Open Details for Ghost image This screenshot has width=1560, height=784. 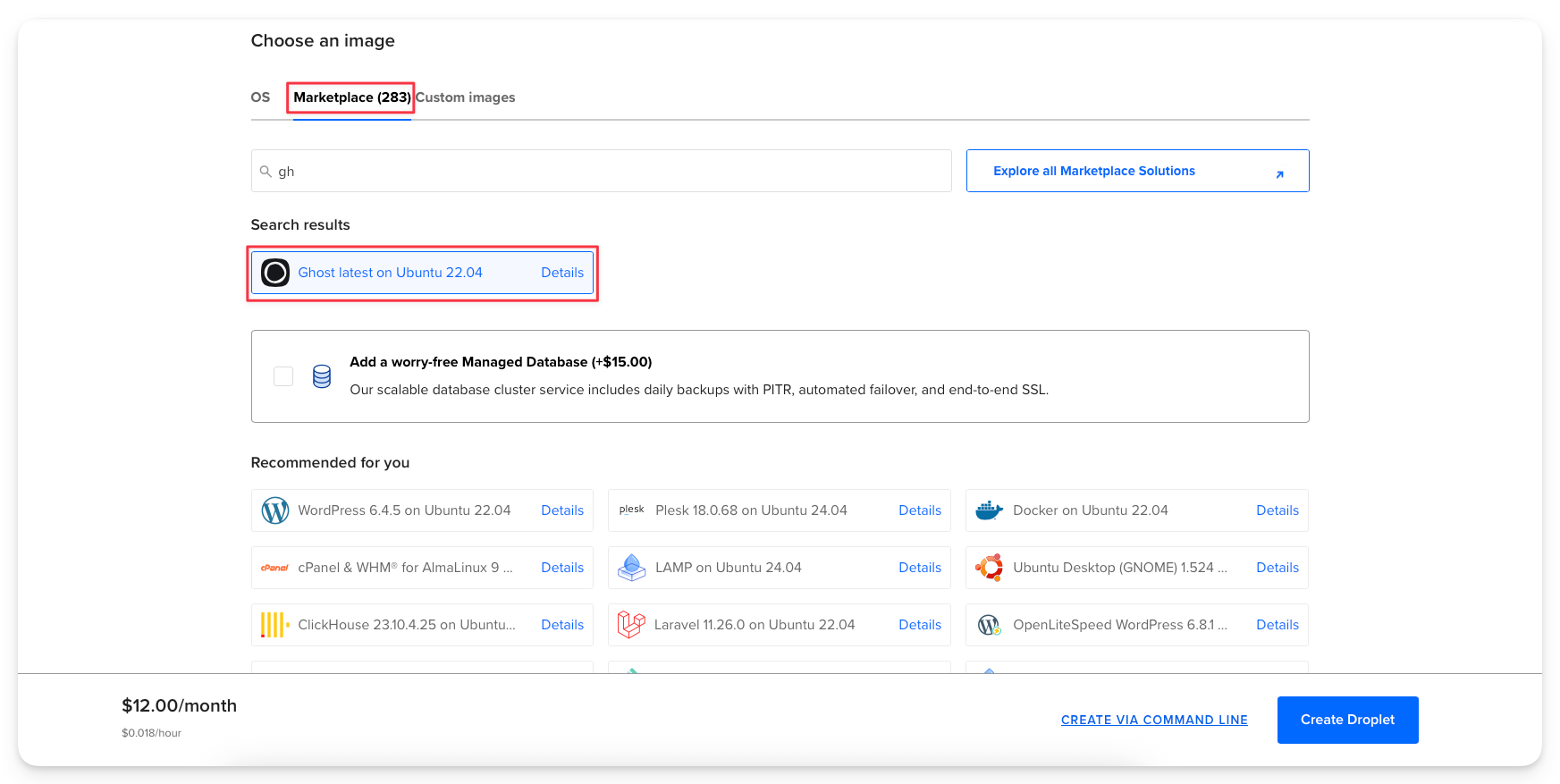tap(562, 273)
